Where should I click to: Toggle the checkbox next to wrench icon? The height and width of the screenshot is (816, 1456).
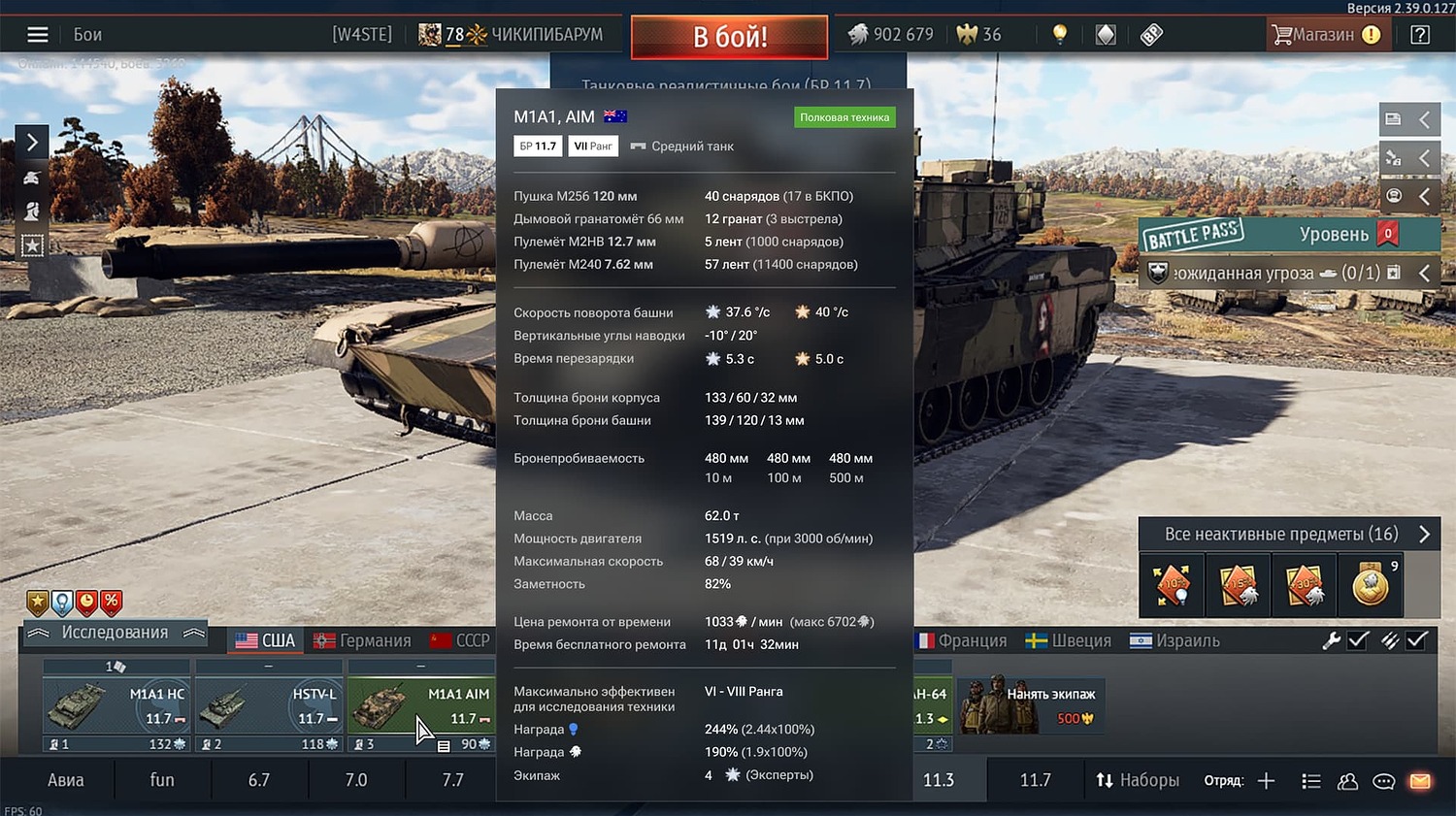1359,640
